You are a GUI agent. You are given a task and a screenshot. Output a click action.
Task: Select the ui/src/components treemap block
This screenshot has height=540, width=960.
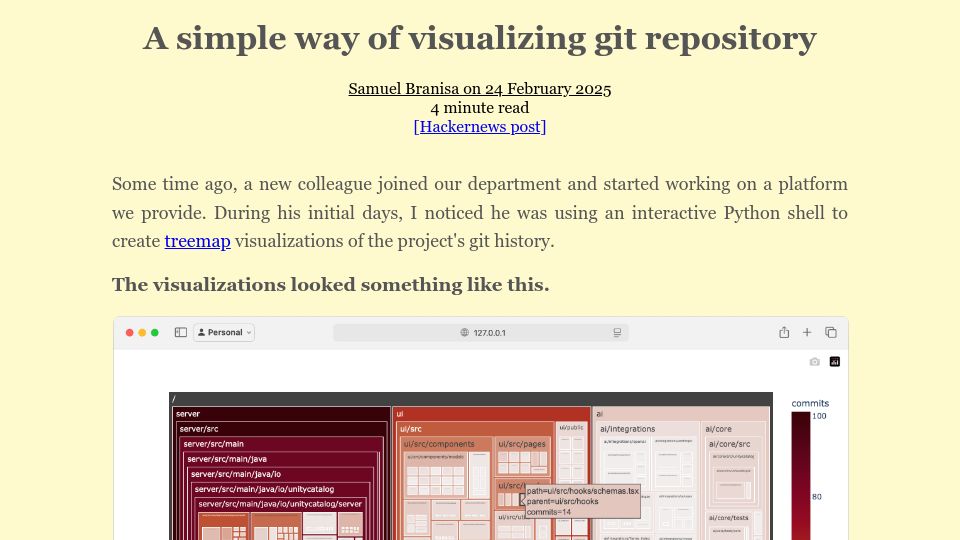pyautogui.click(x=447, y=444)
